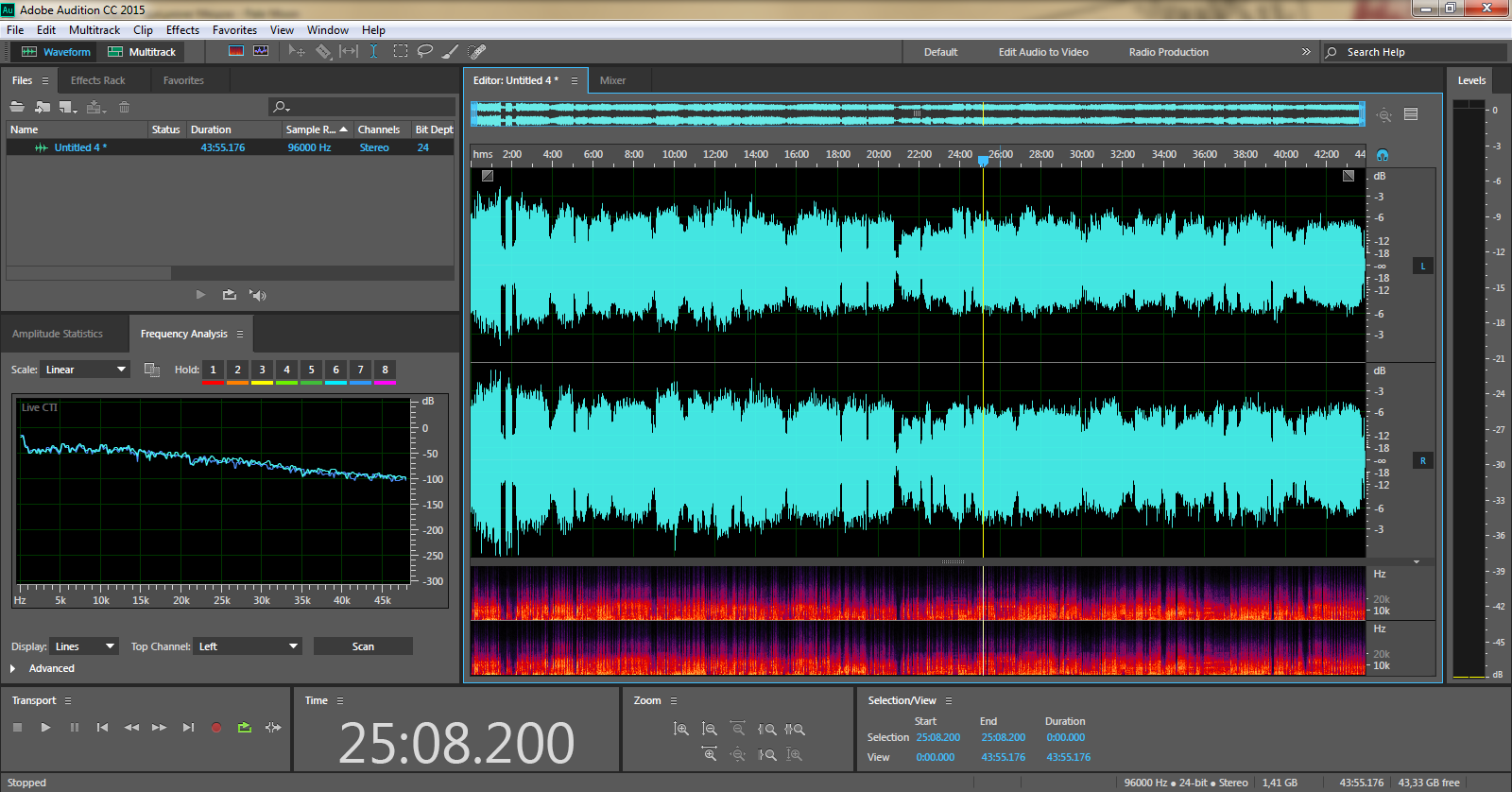Open the Scale Linear dropdown
The image size is (1512, 792).
tap(85, 370)
